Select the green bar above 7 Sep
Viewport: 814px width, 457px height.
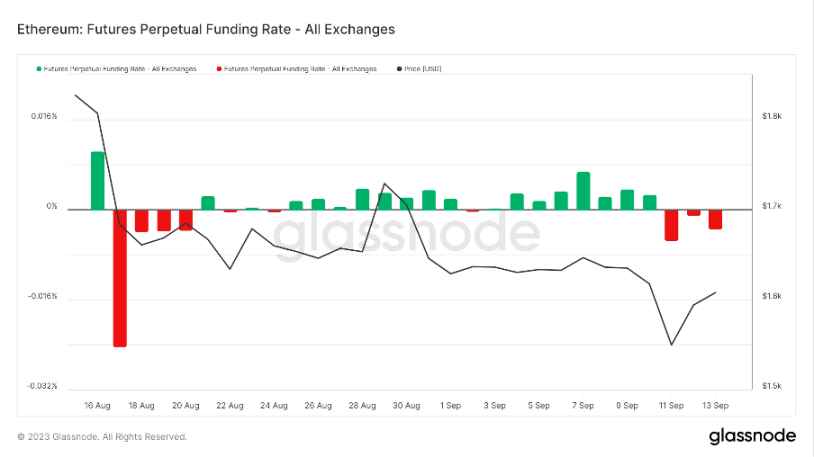(x=583, y=191)
